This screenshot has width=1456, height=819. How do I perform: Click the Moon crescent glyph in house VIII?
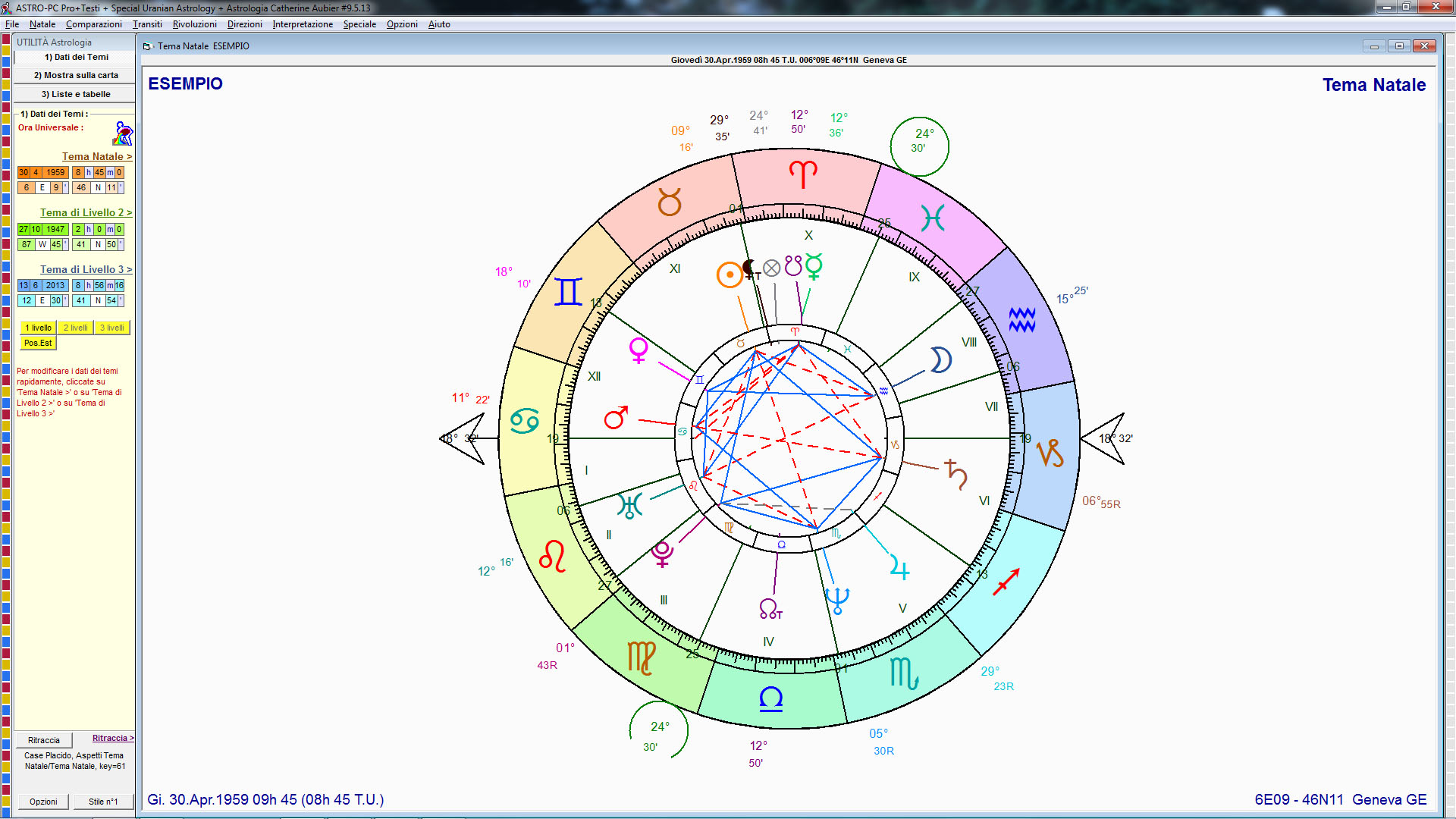coord(940,360)
